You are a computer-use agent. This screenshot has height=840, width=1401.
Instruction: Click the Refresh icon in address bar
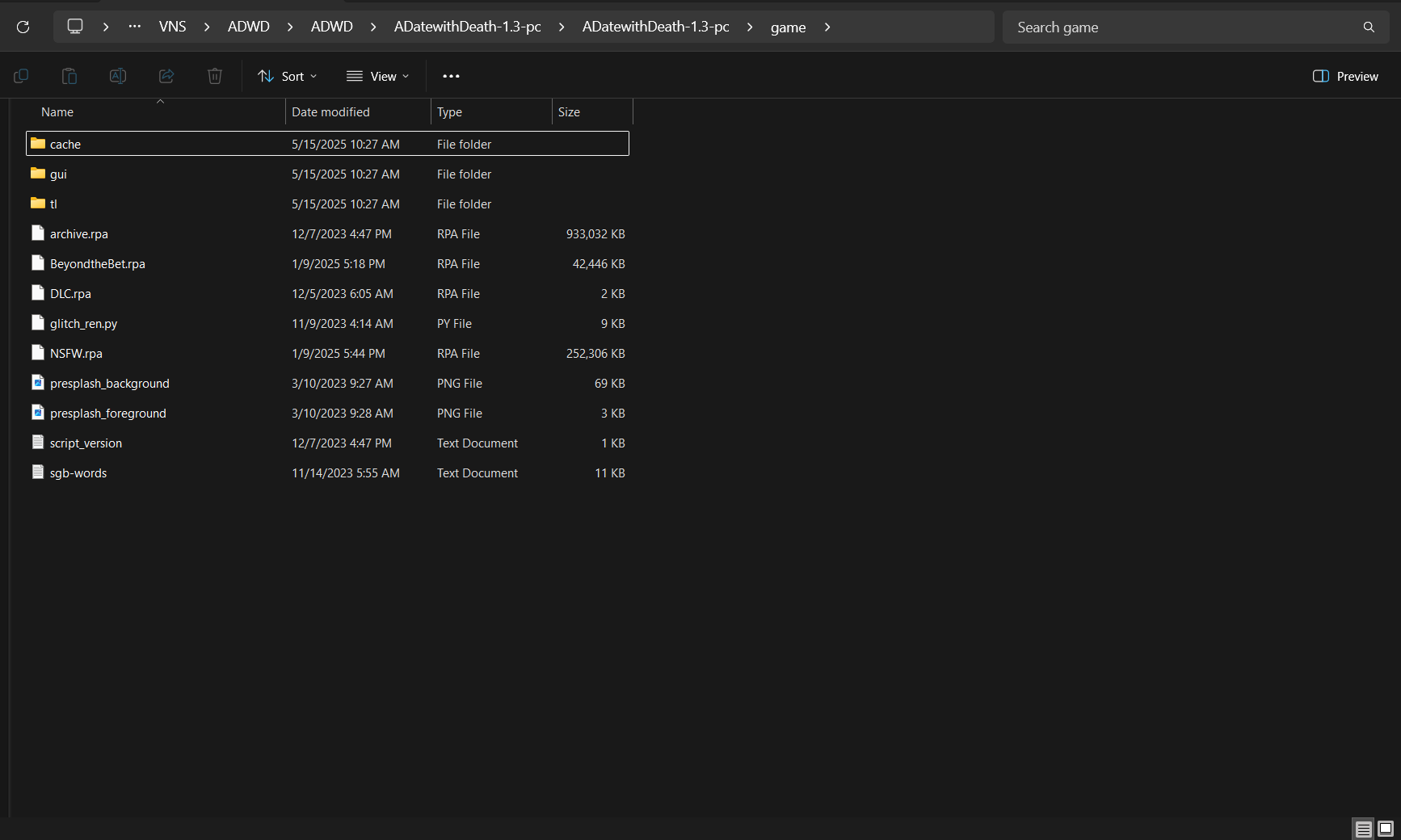pos(23,27)
